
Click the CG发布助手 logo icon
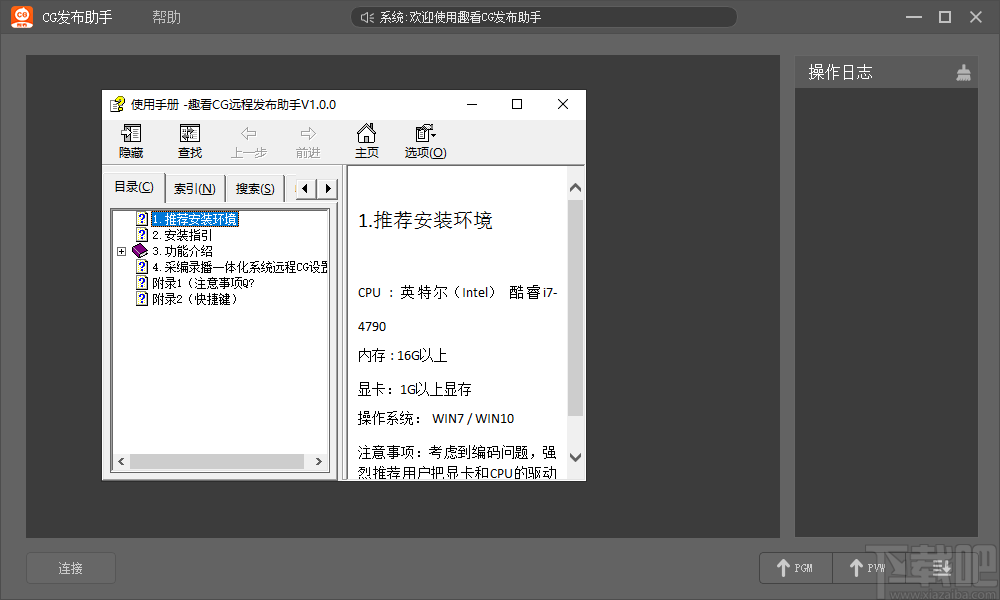(21, 16)
